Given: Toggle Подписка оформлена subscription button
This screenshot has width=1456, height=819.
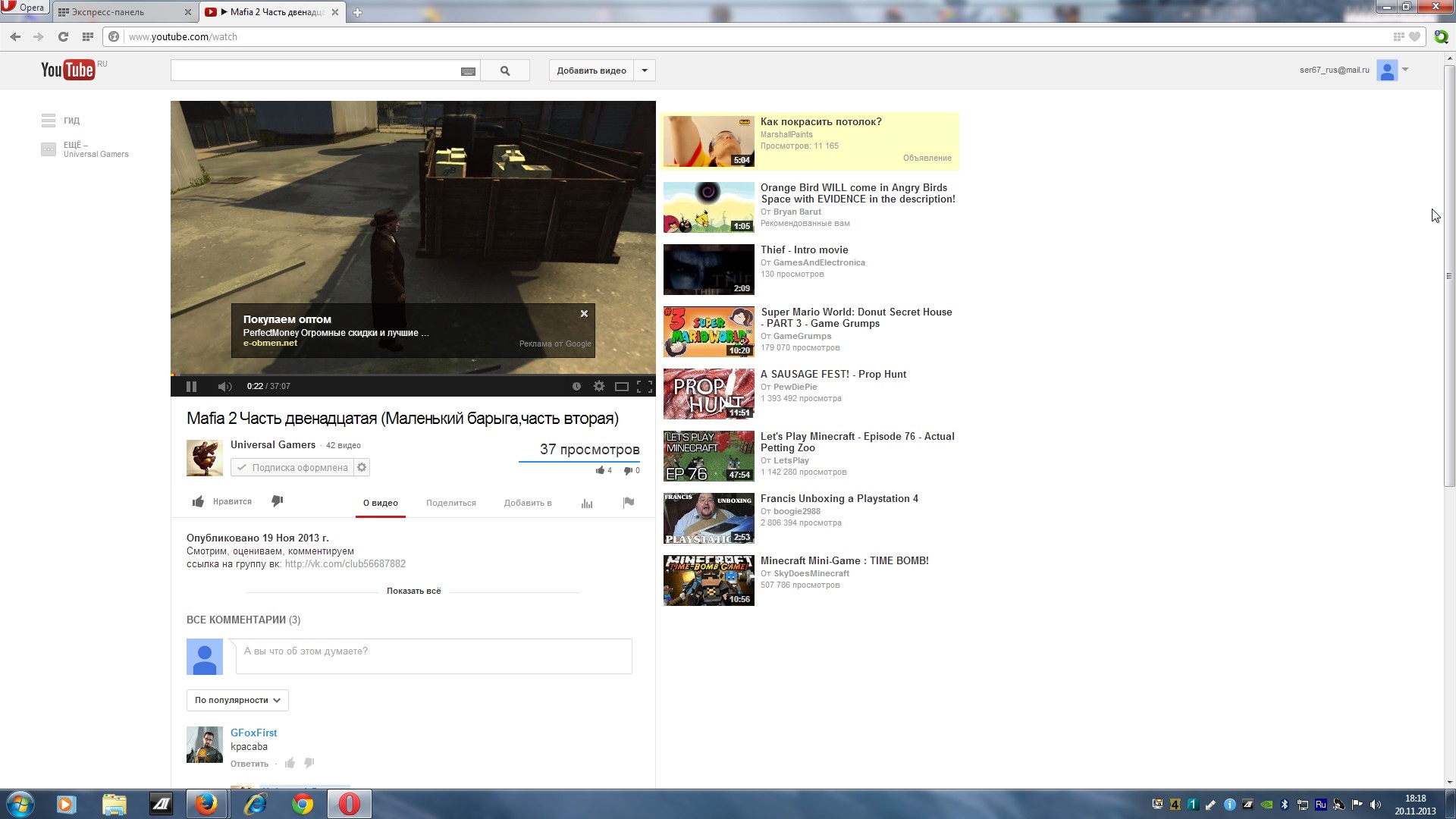Looking at the screenshot, I should point(293,468).
